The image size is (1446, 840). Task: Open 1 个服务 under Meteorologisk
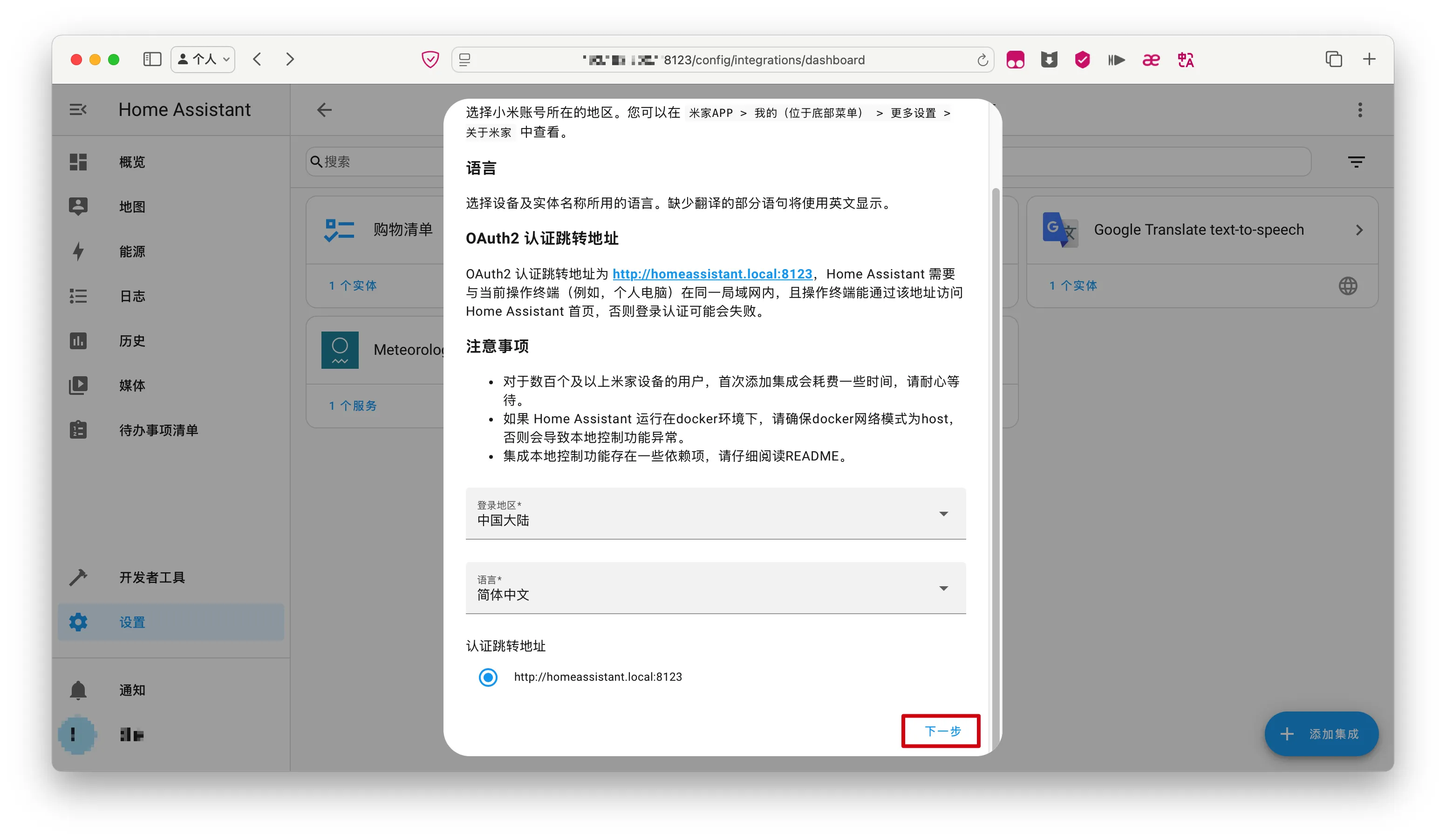352,406
